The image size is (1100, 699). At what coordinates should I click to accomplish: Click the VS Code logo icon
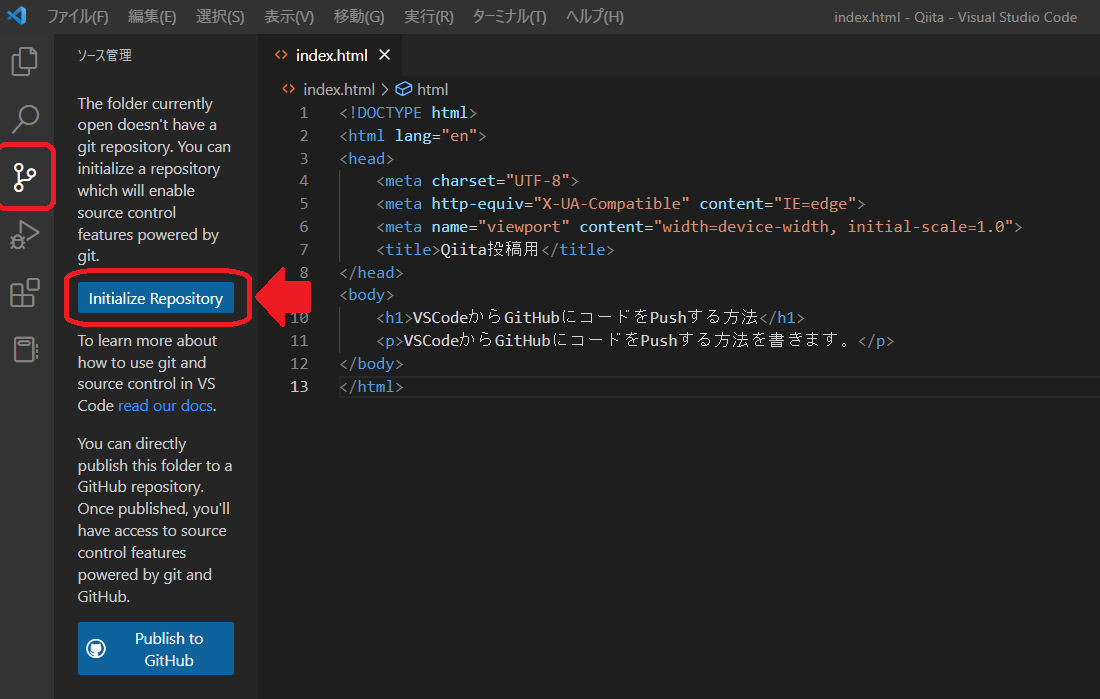(17, 15)
